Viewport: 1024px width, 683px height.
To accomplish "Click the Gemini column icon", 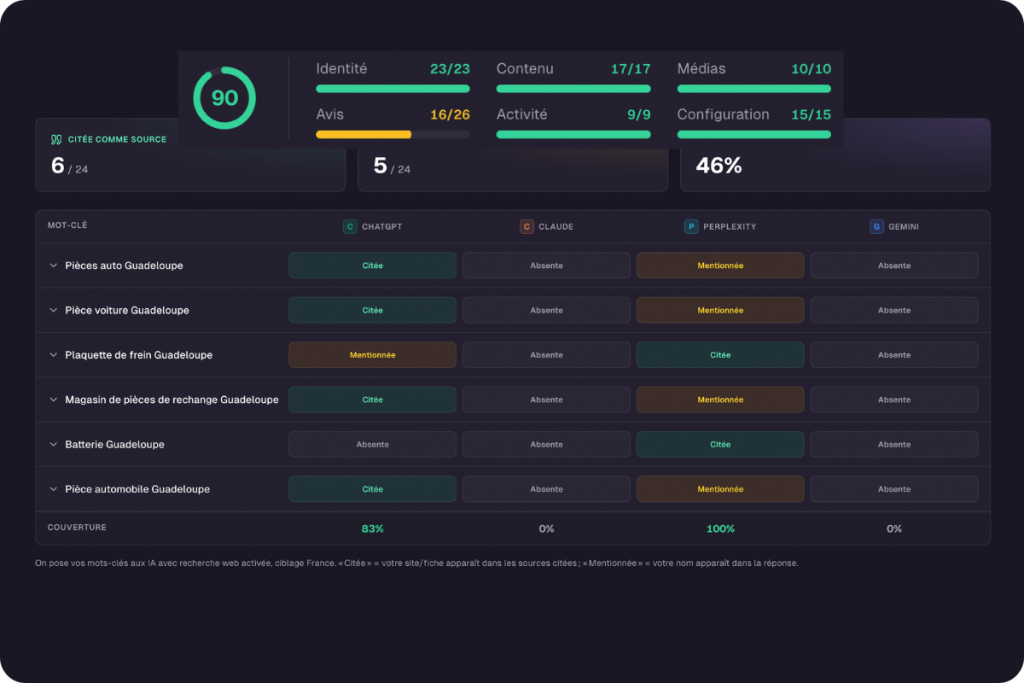I will pyautogui.click(x=876, y=227).
